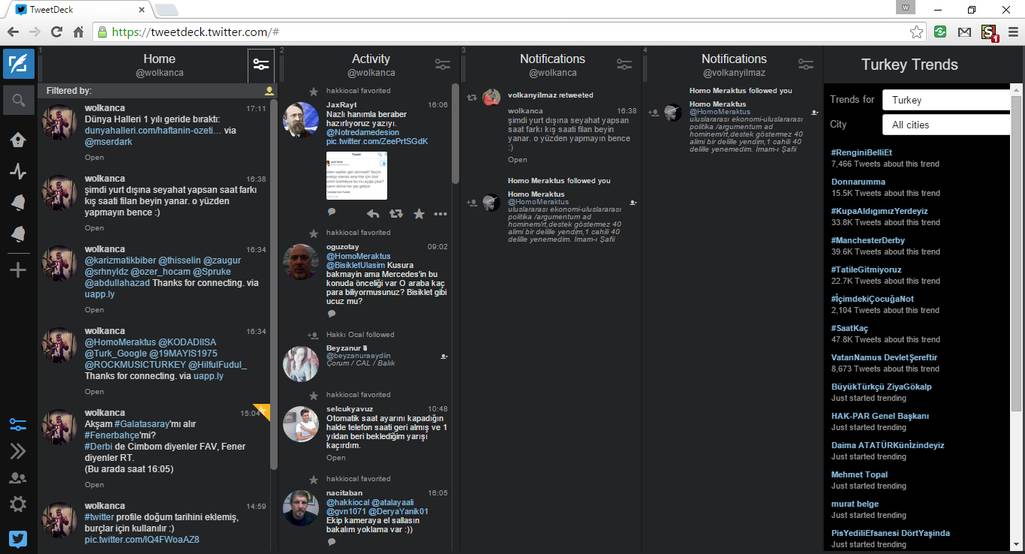Image resolution: width=1025 pixels, height=554 pixels.
Task: Open more actions on JaxRayt tweet
Action: (441, 214)
